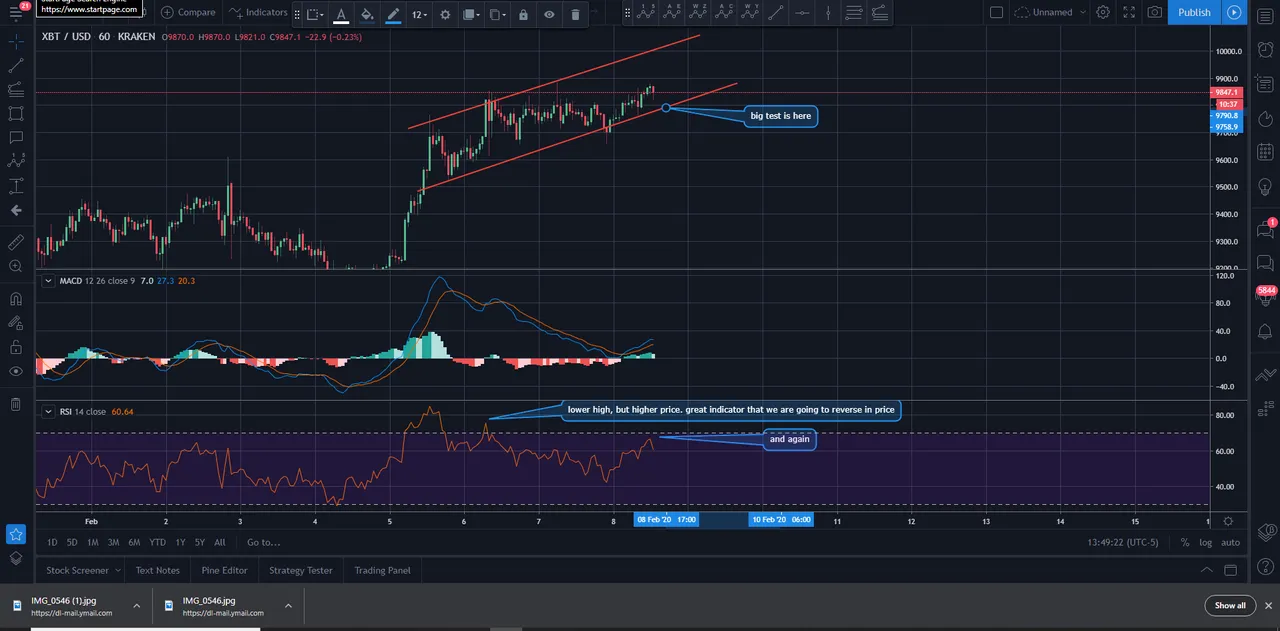Open the prediction and measurement tools
Viewport: 1280px width, 631px height.
(16, 186)
